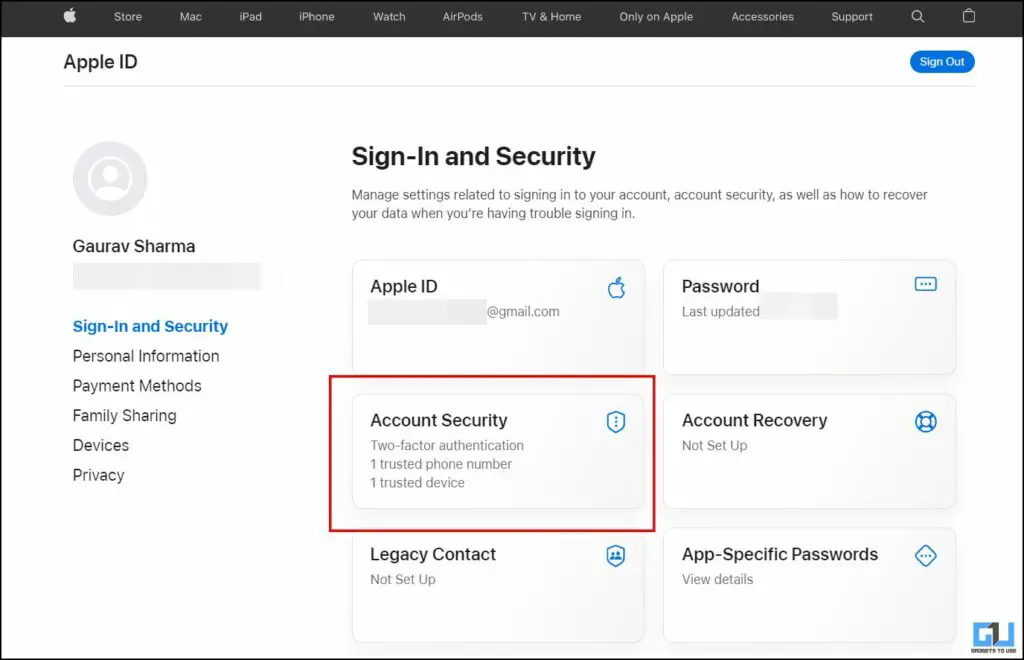Open the Apple ID card
Screen dimensions: 1024x660
pos(498,317)
